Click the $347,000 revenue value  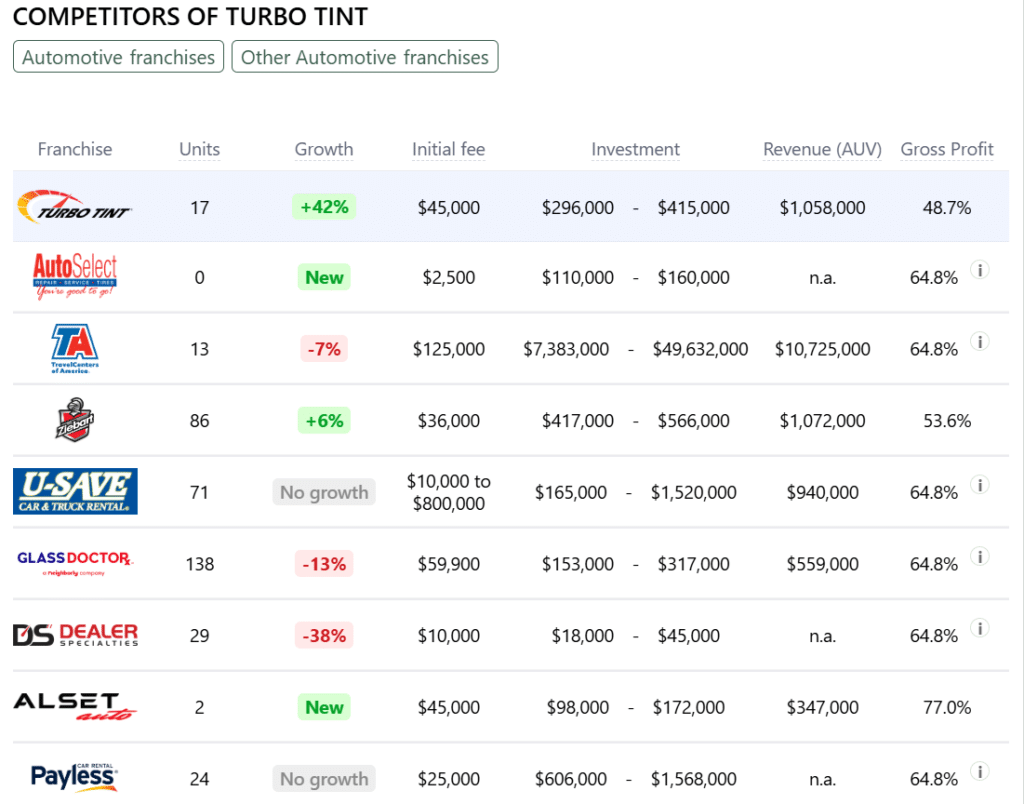click(822, 707)
